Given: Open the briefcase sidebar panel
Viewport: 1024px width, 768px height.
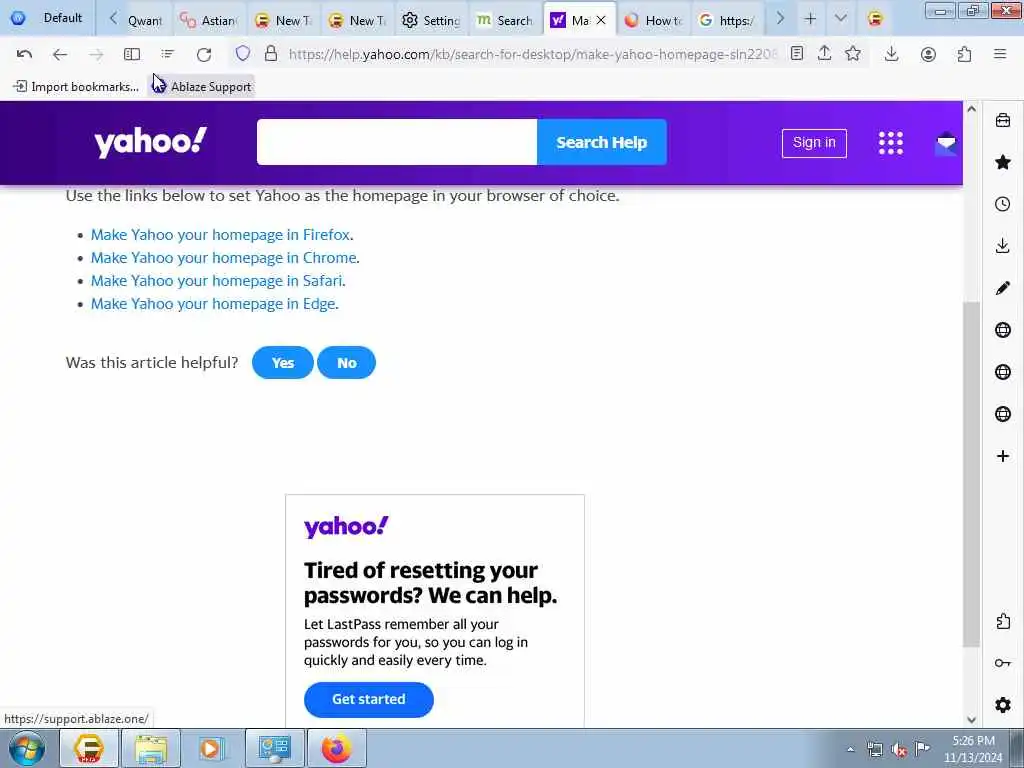Looking at the screenshot, I should click(x=1003, y=120).
